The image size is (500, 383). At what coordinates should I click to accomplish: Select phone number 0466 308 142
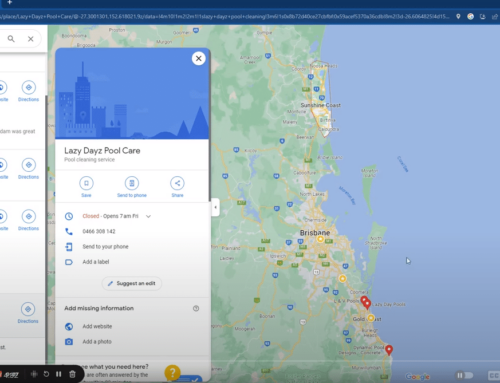point(99,231)
